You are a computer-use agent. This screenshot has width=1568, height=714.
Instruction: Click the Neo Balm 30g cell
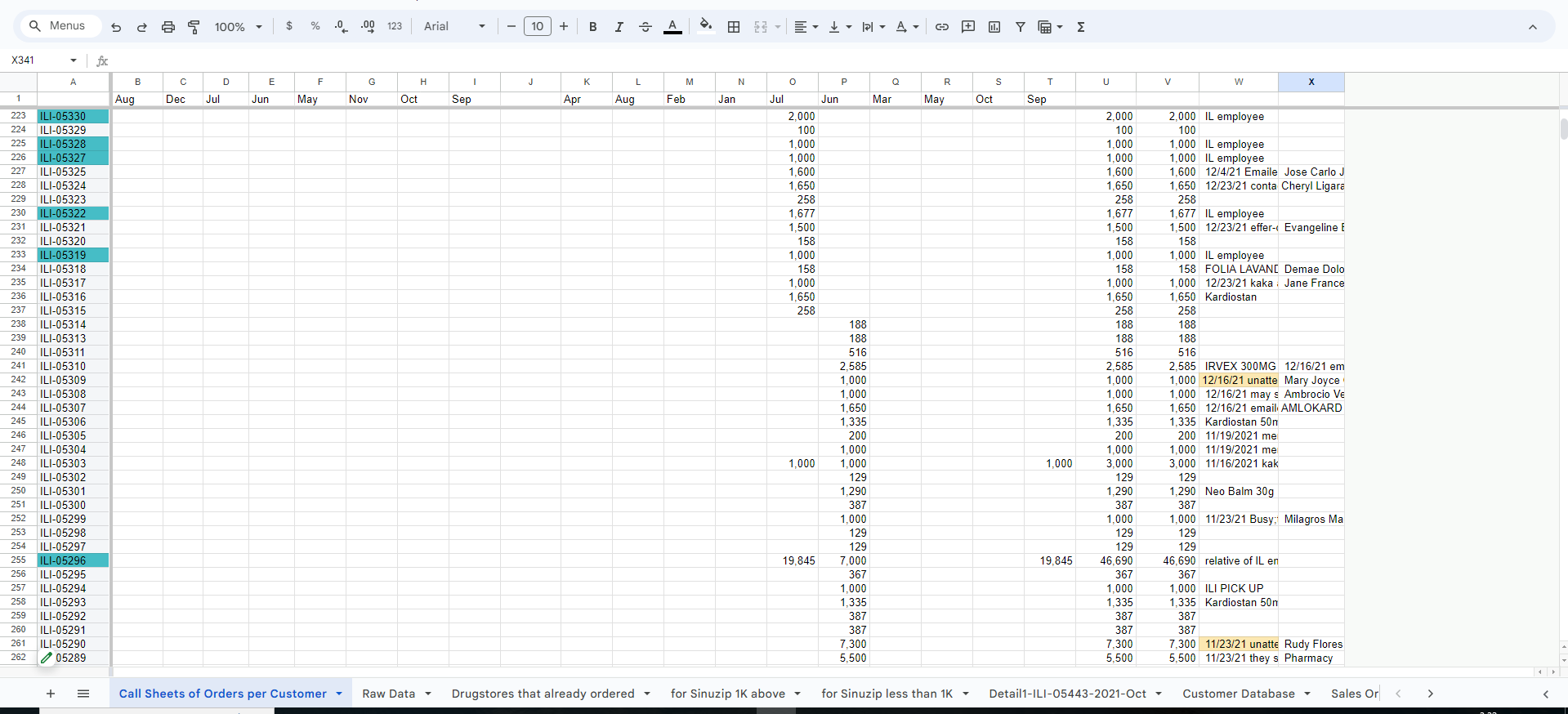(1239, 491)
